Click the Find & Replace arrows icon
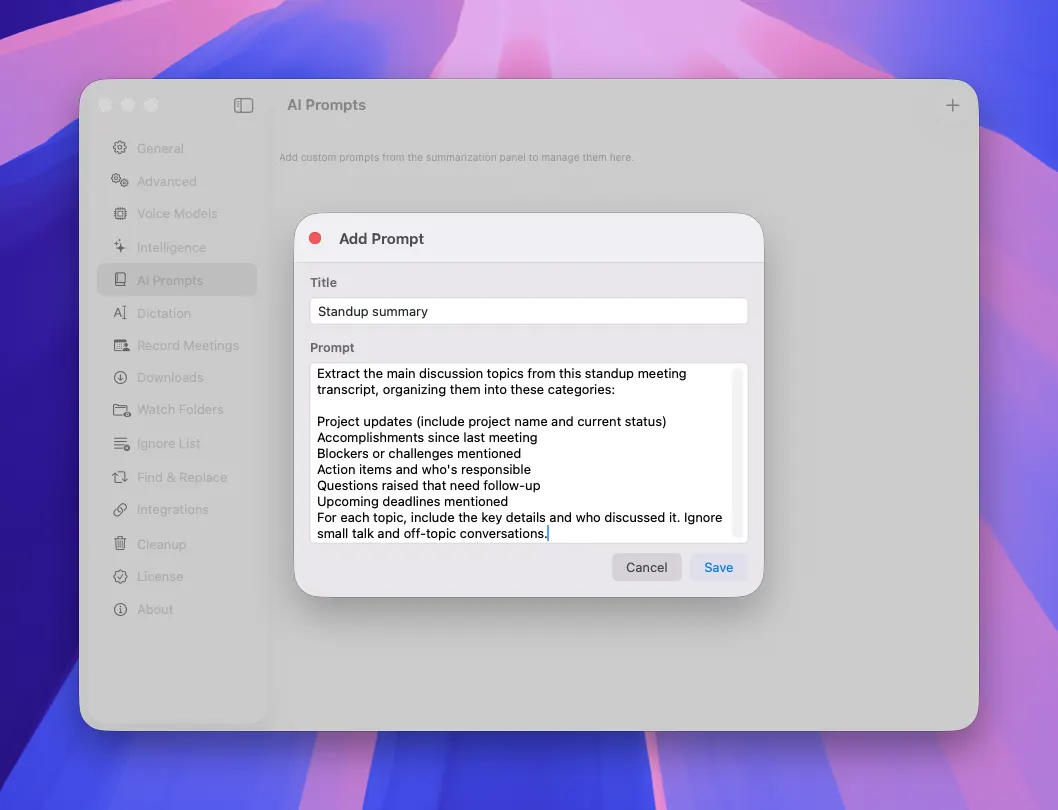Viewport: 1058px width, 810px height. pos(120,477)
